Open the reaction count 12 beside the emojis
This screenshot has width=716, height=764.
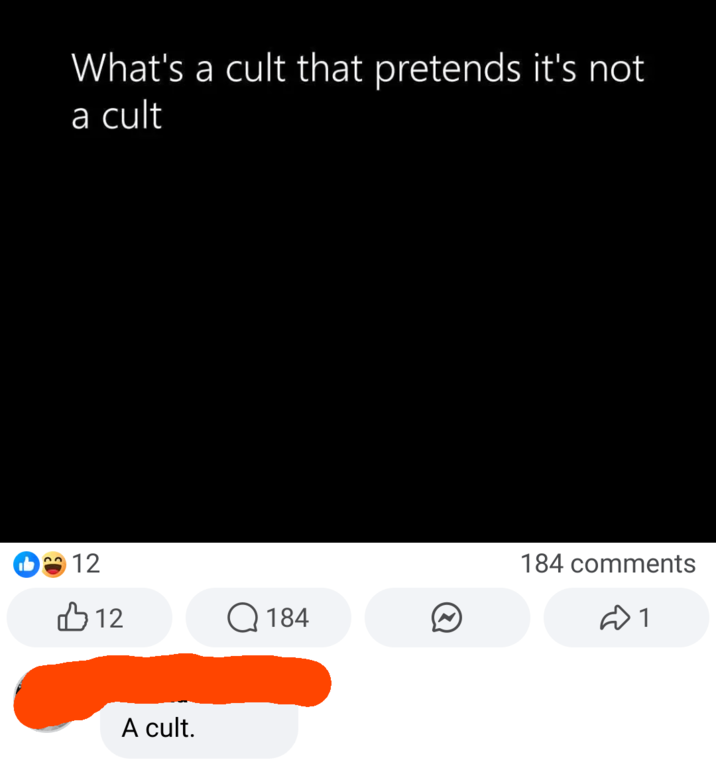tap(86, 564)
